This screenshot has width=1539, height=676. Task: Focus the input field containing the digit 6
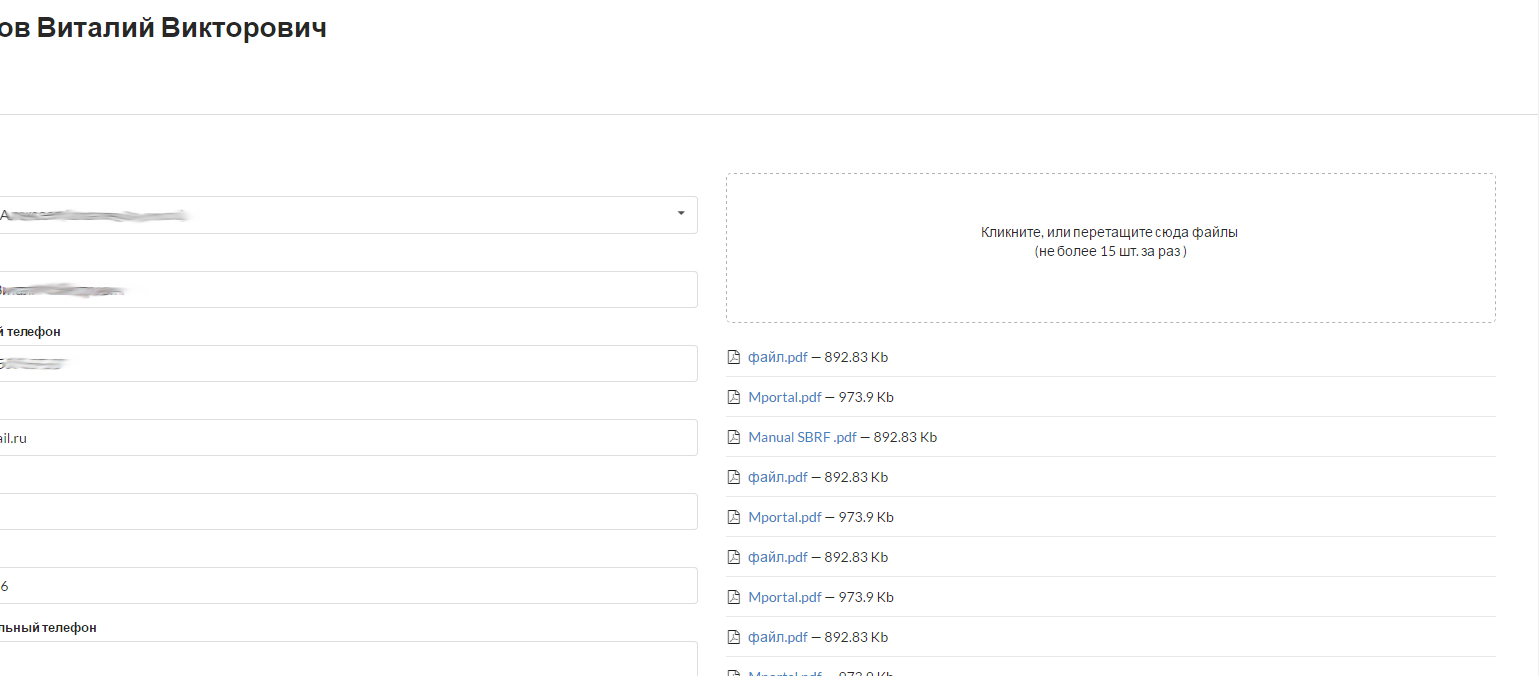coord(350,585)
